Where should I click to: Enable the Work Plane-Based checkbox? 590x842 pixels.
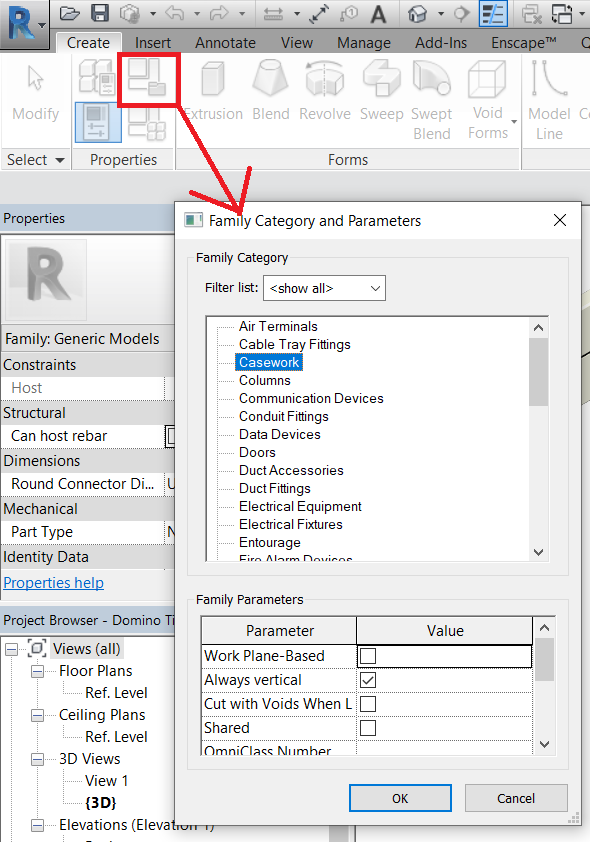pyautogui.click(x=368, y=656)
